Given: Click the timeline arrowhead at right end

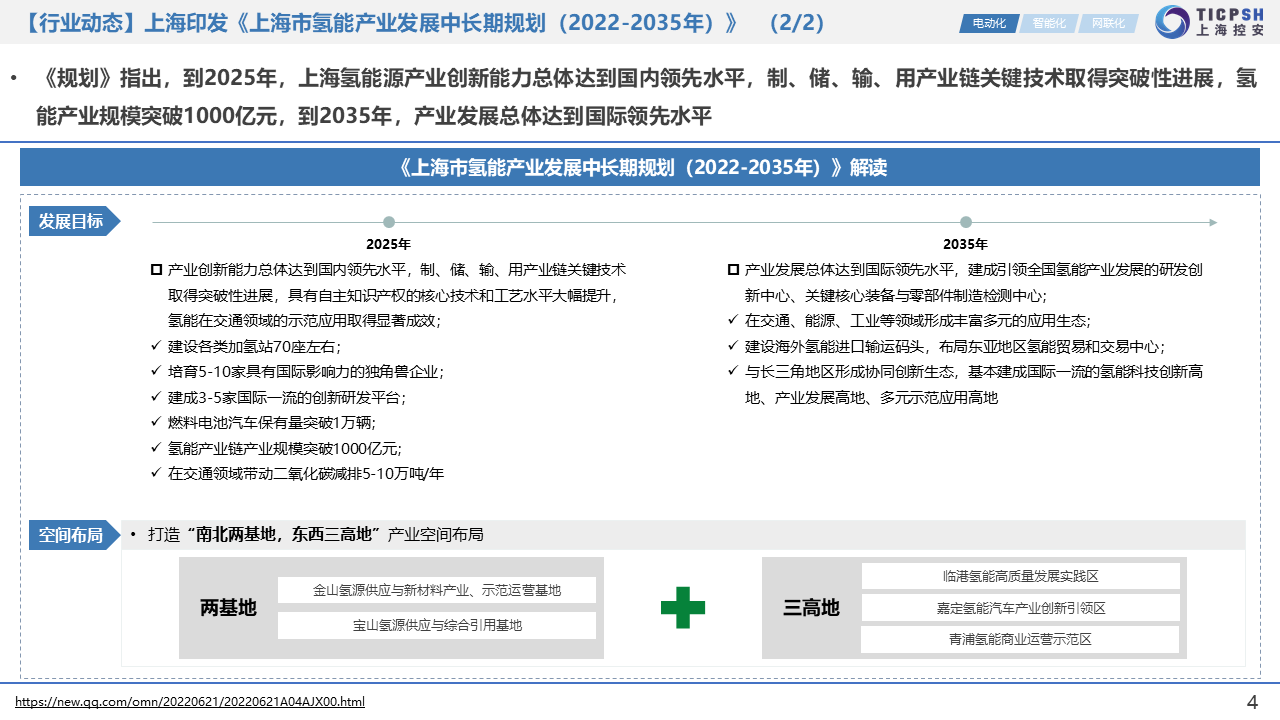Looking at the screenshot, I should (x=1213, y=222).
